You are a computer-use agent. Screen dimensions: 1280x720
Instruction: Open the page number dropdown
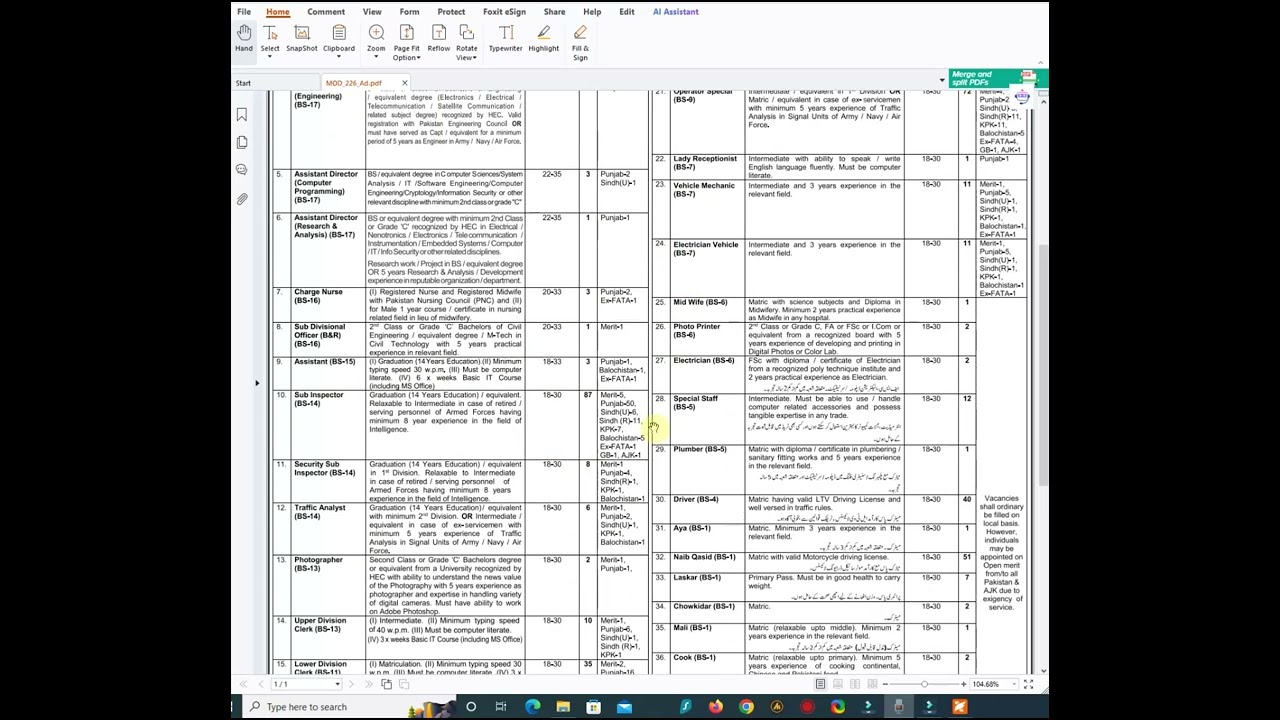pyautogui.click(x=337, y=684)
